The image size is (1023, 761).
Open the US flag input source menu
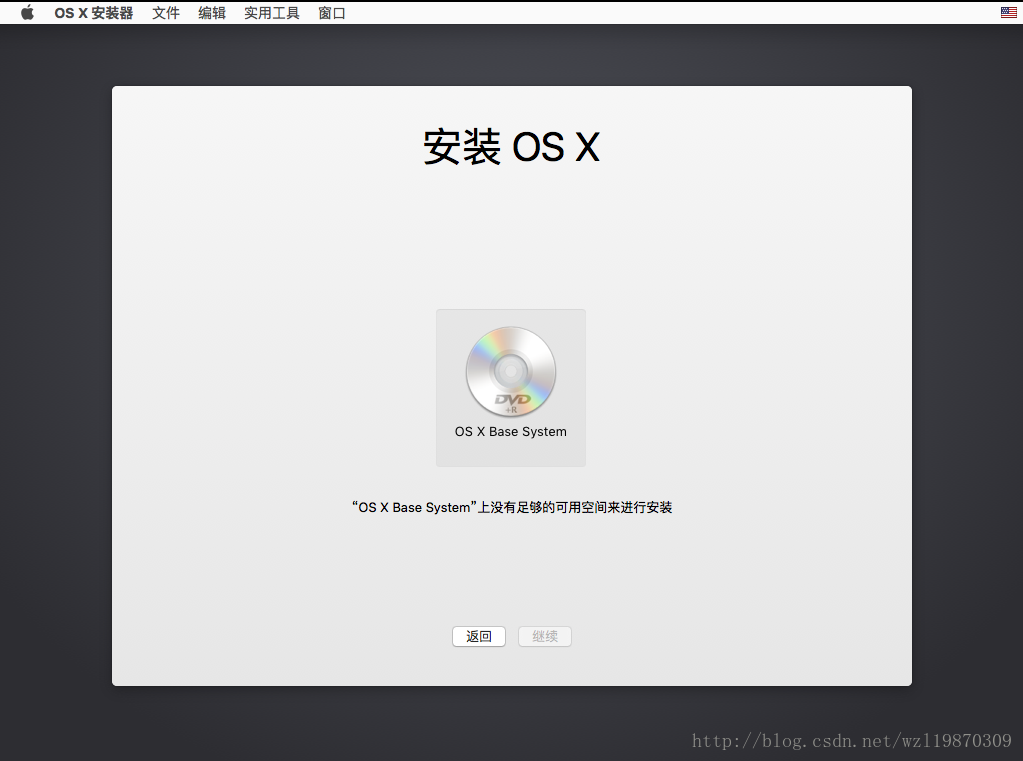click(1008, 12)
